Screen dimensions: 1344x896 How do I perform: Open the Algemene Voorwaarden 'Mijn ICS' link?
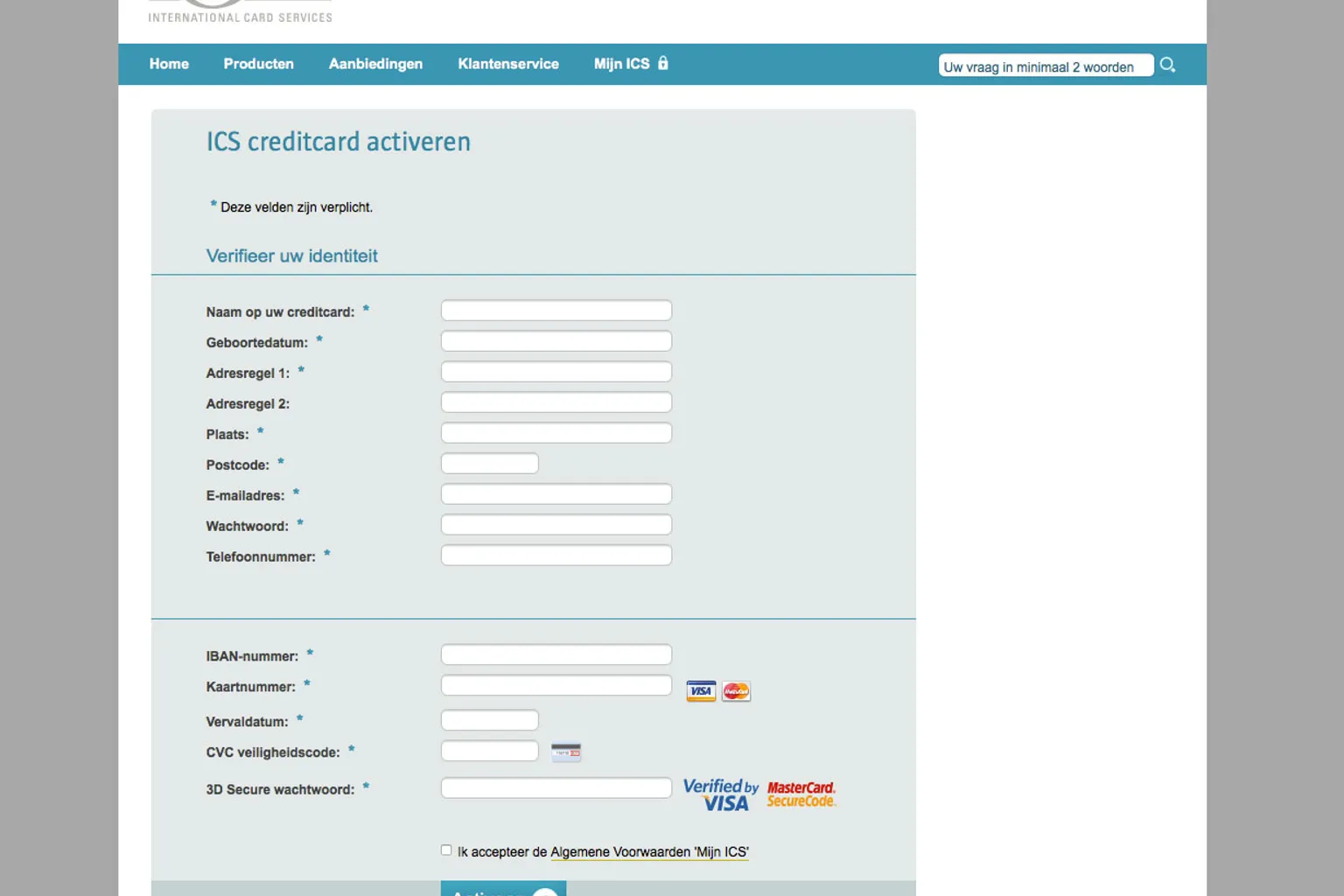point(649,852)
